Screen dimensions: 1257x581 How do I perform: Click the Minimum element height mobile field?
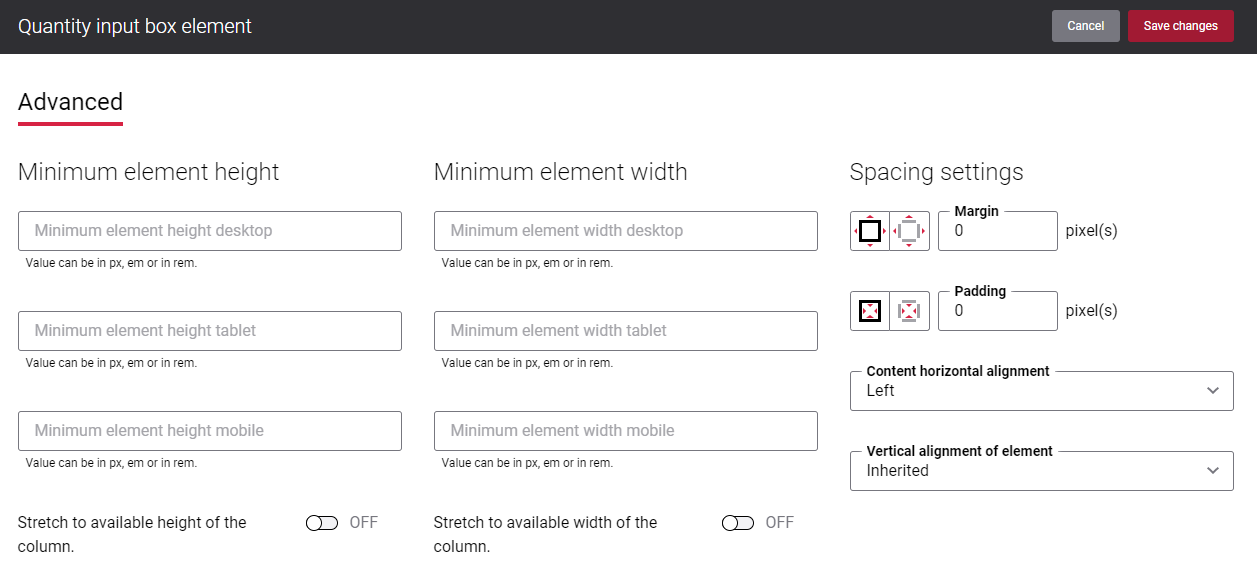click(210, 430)
